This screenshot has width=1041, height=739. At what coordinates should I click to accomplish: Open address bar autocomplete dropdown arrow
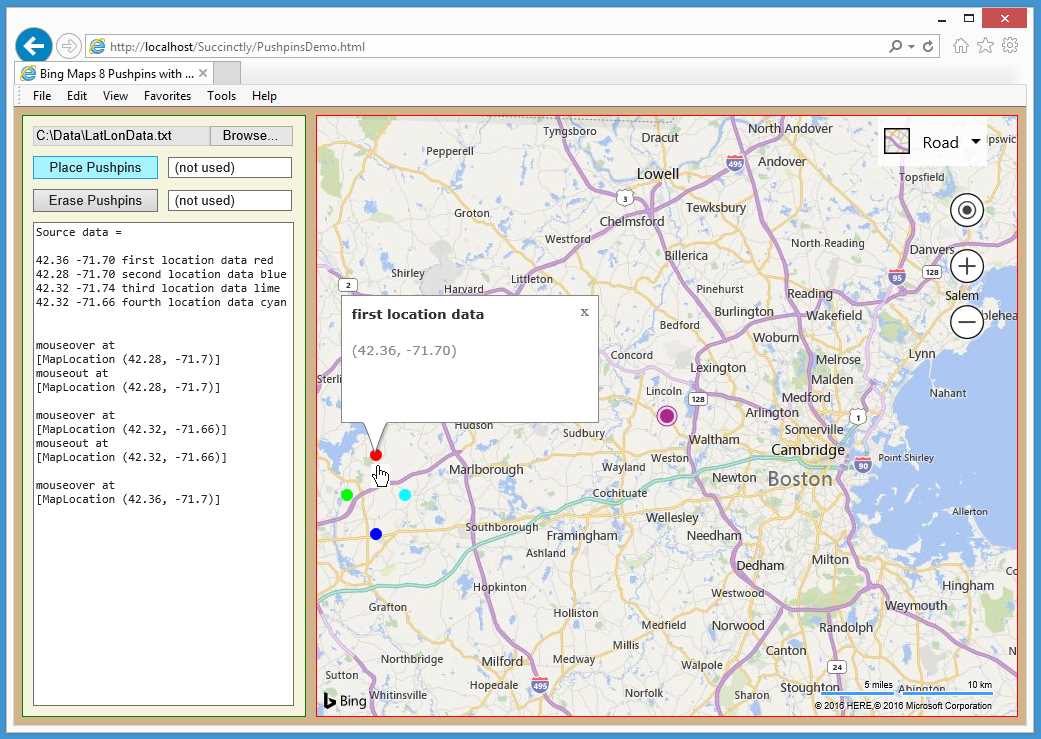tap(912, 46)
